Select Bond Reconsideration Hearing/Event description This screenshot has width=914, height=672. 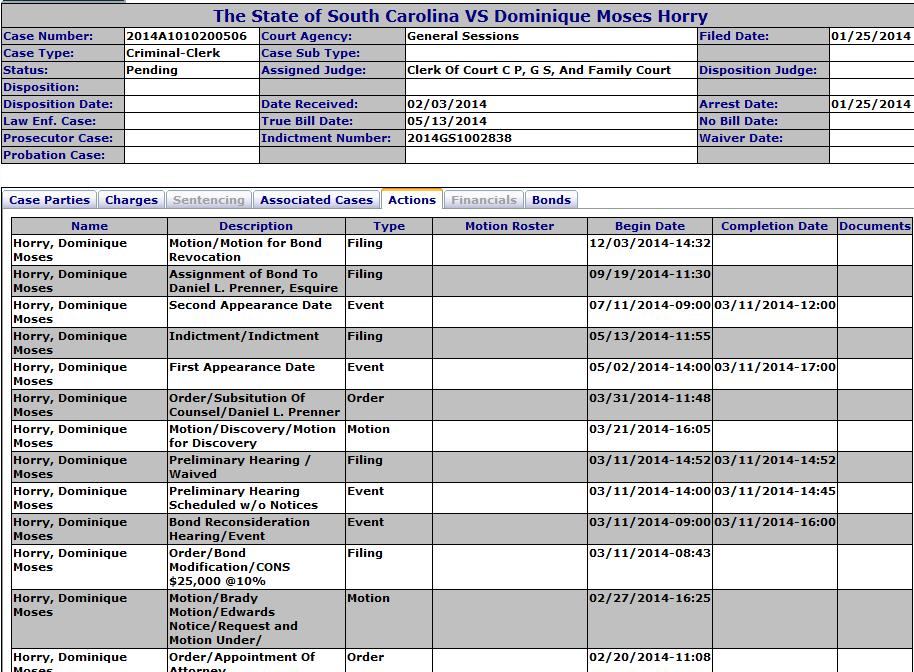point(240,529)
